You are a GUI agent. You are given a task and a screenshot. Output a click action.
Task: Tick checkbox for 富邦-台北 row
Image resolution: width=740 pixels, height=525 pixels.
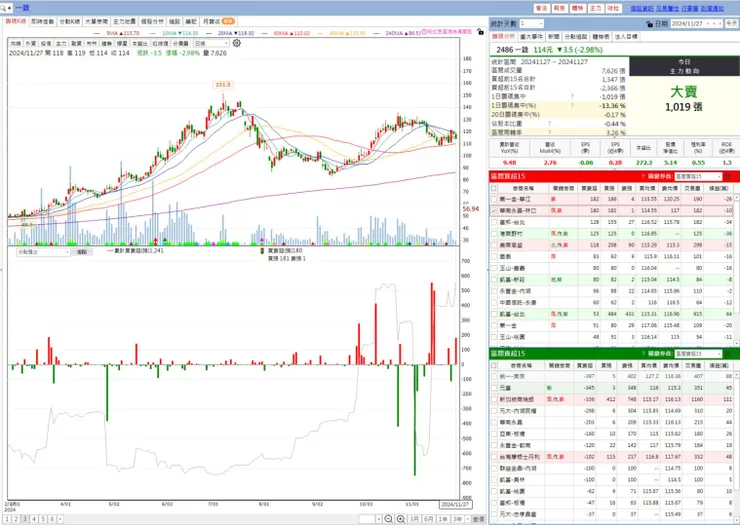pos(494,222)
